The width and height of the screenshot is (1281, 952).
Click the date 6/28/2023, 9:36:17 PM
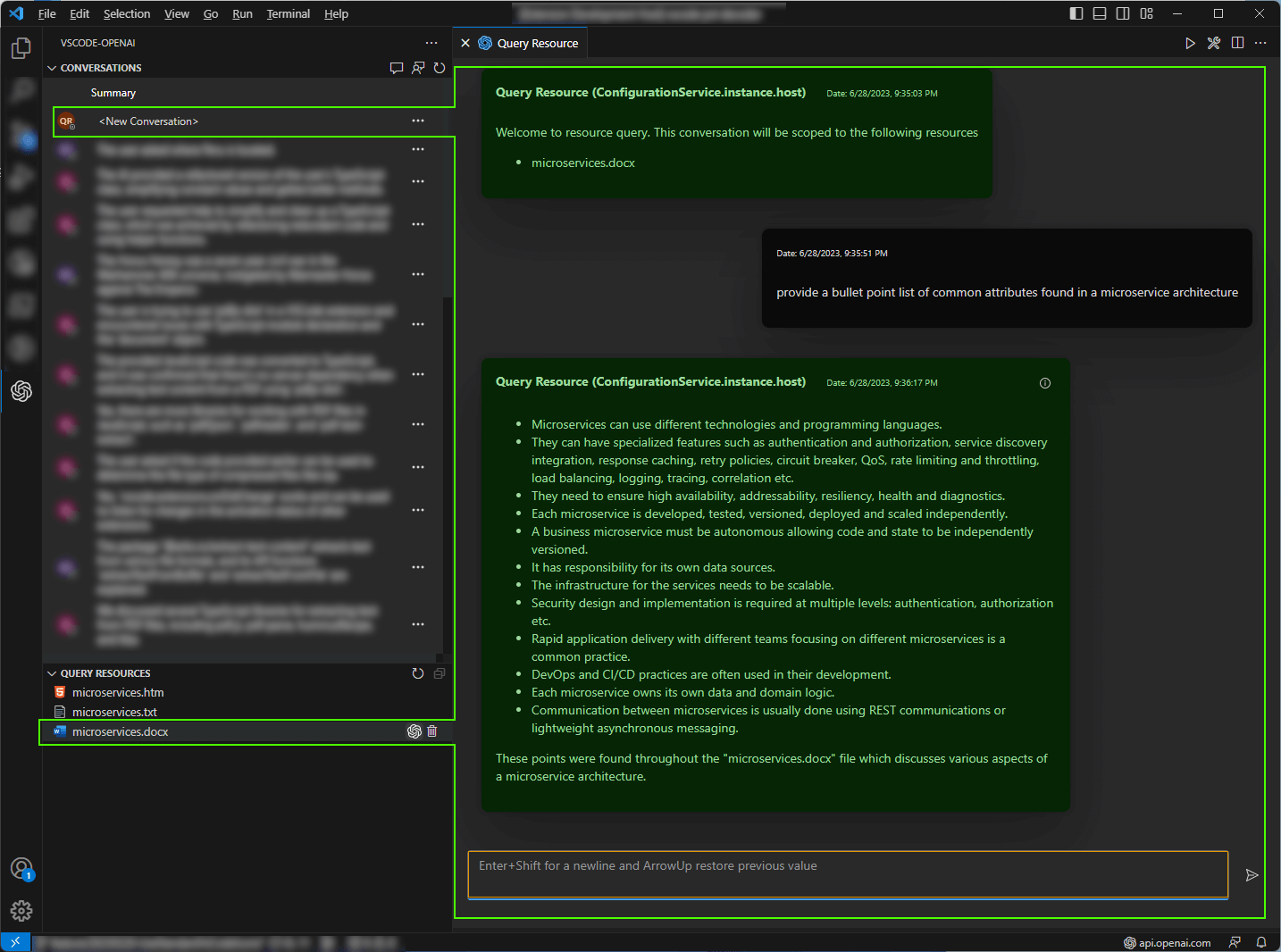tap(882, 383)
